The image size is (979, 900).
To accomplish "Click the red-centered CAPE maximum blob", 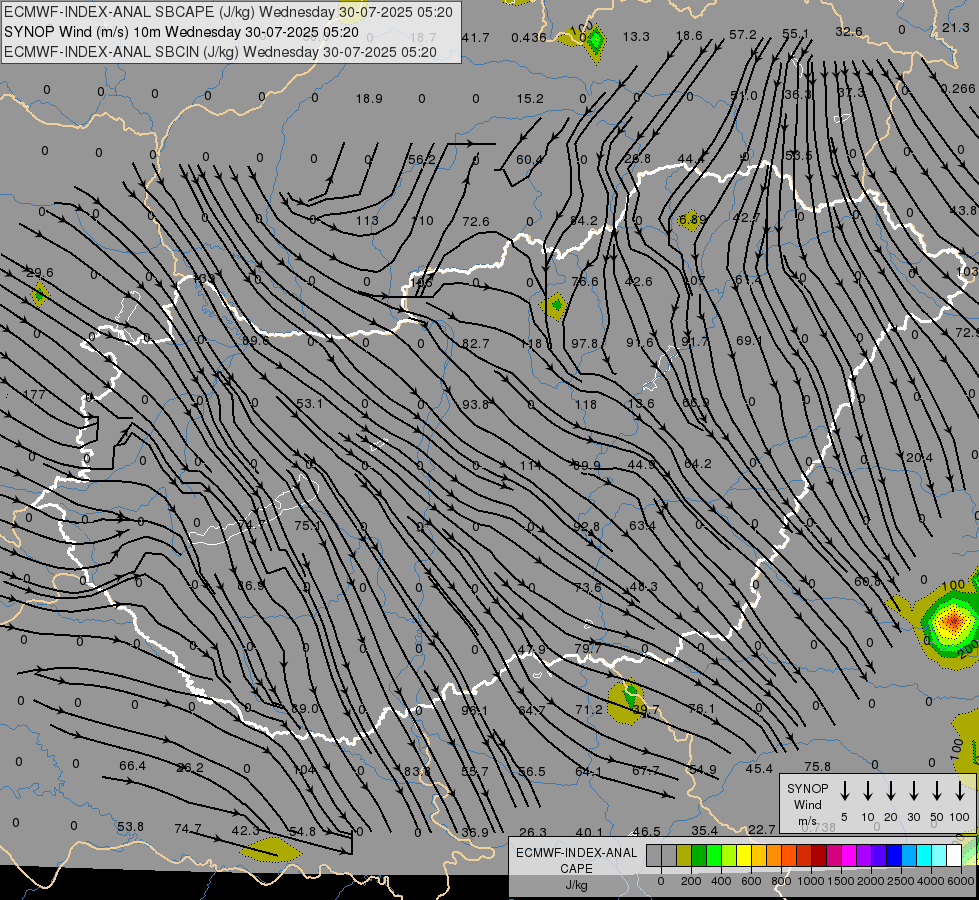I will tap(952, 621).
